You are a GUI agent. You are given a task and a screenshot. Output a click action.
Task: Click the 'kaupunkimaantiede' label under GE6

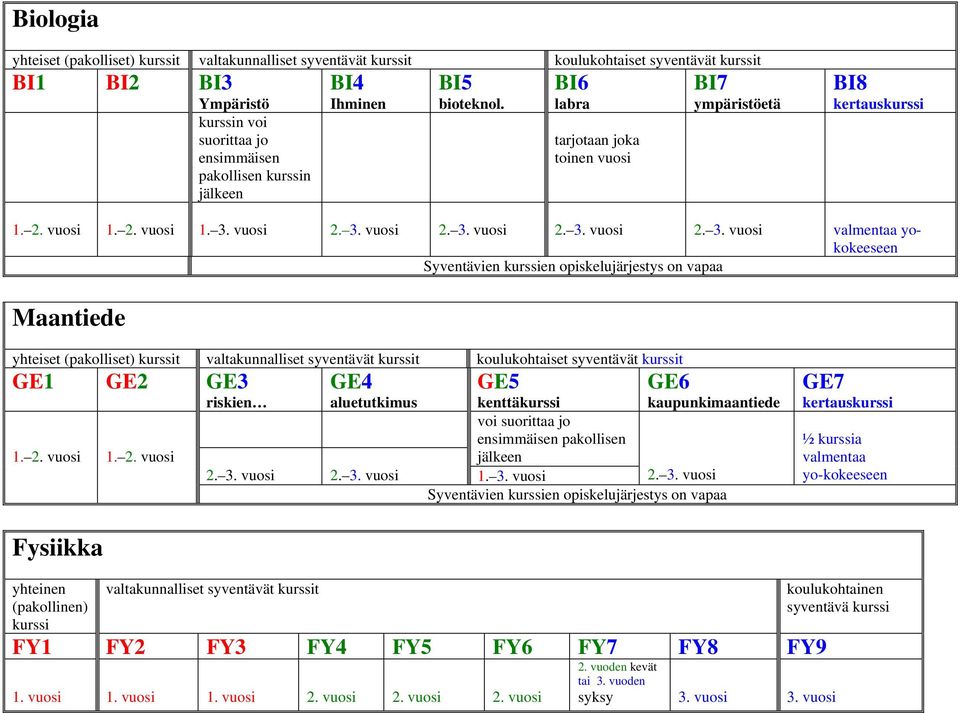click(714, 403)
